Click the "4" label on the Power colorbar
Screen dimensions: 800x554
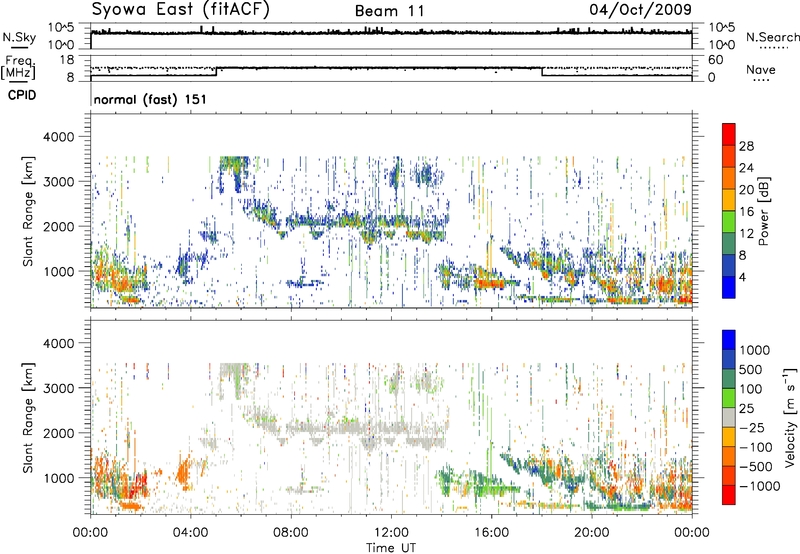tap(742, 277)
